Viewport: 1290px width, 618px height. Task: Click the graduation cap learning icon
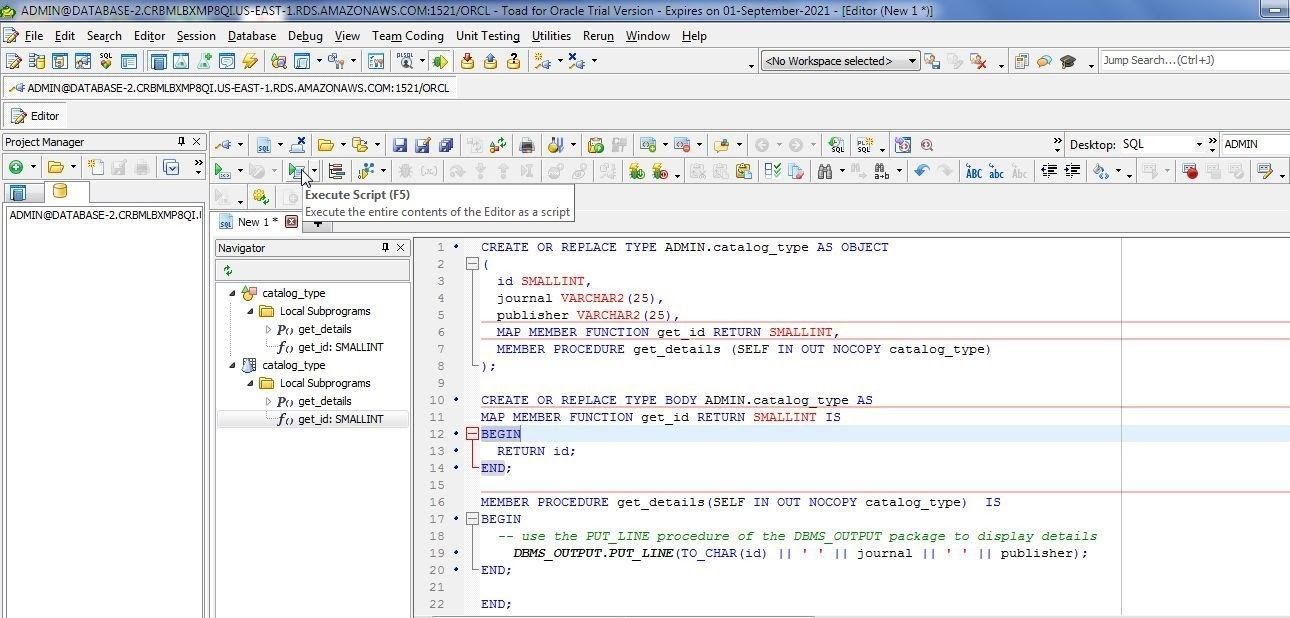(1068, 61)
